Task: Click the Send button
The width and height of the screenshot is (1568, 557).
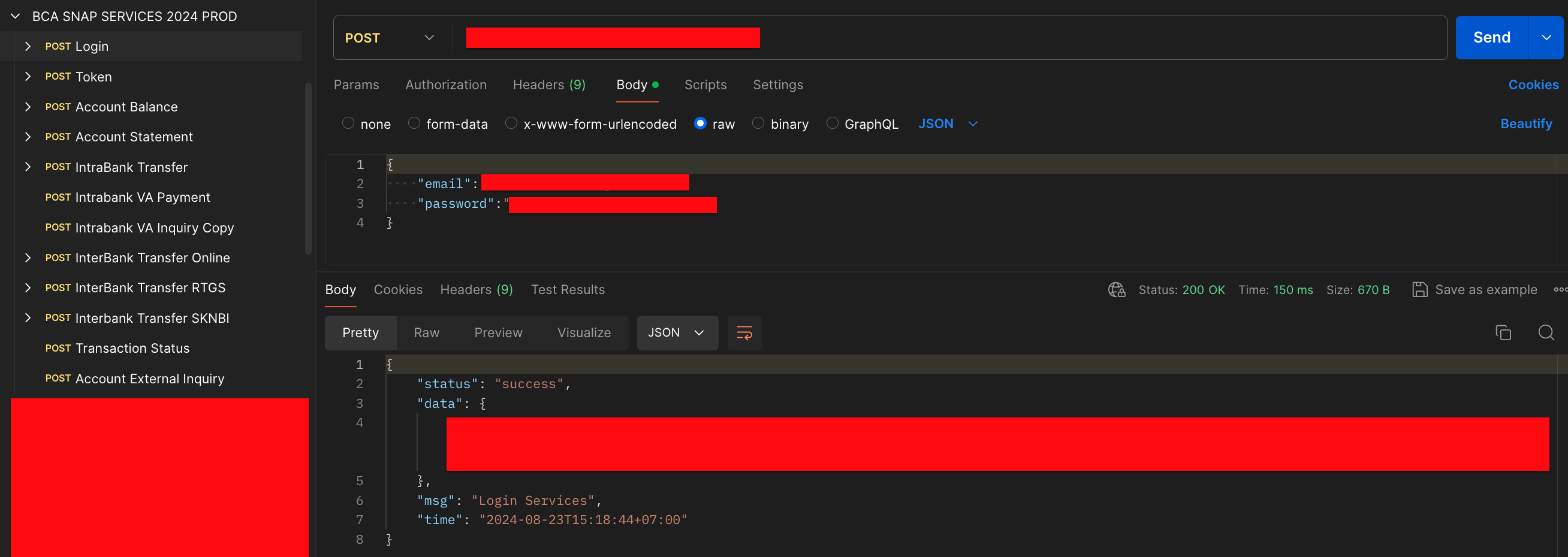Action: tap(1491, 38)
